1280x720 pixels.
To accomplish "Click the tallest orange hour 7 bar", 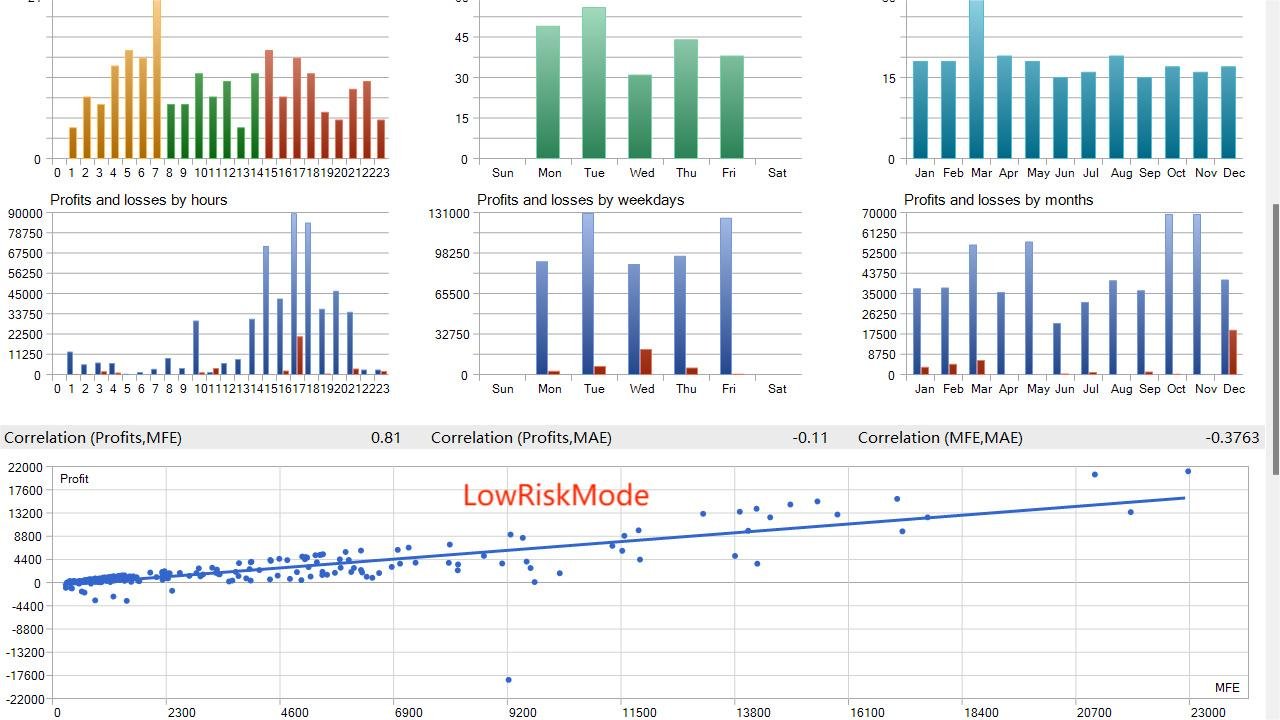I will coord(157,80).
